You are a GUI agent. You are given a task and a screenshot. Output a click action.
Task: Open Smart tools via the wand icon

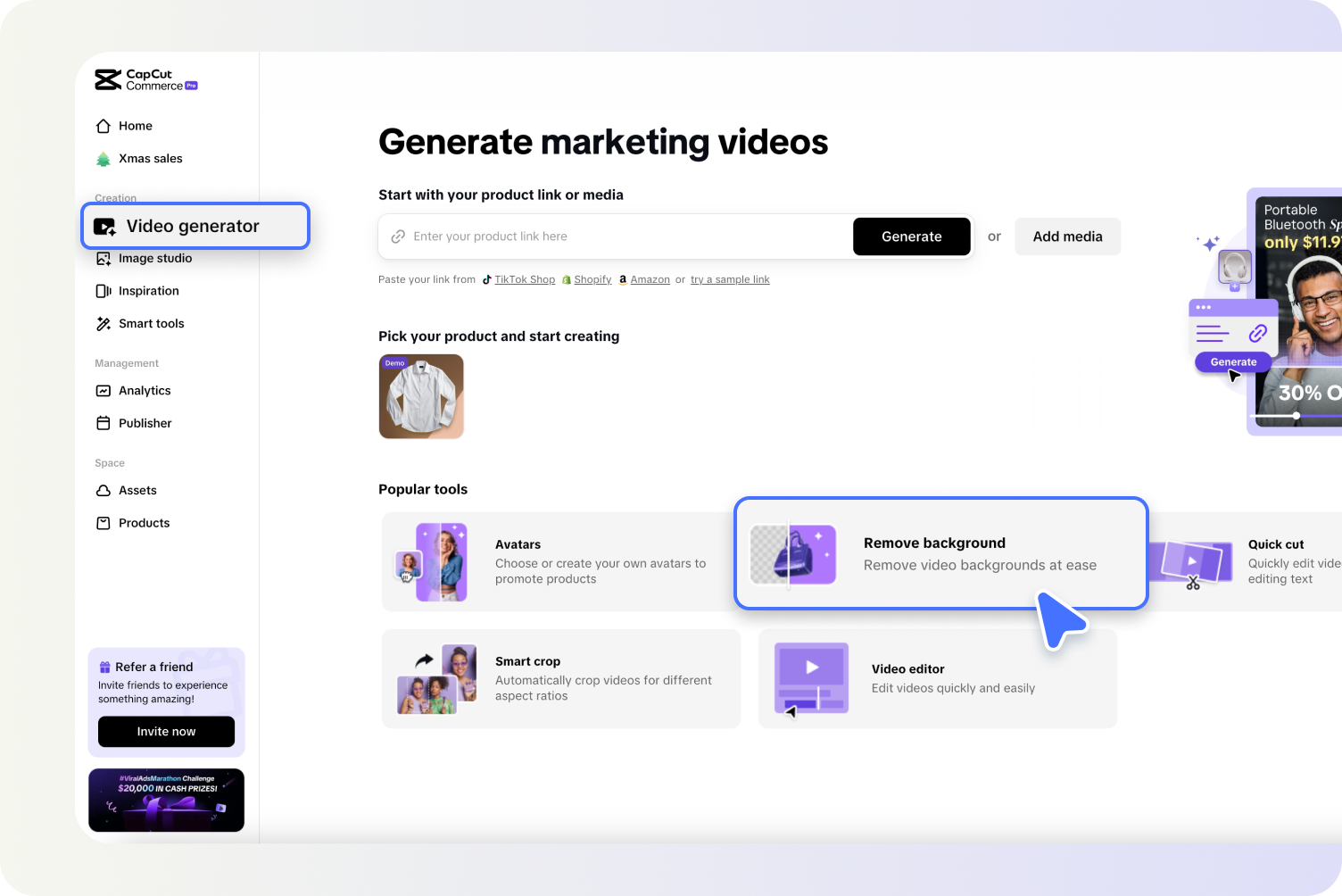pyautogui.click(x=104, y=324)
